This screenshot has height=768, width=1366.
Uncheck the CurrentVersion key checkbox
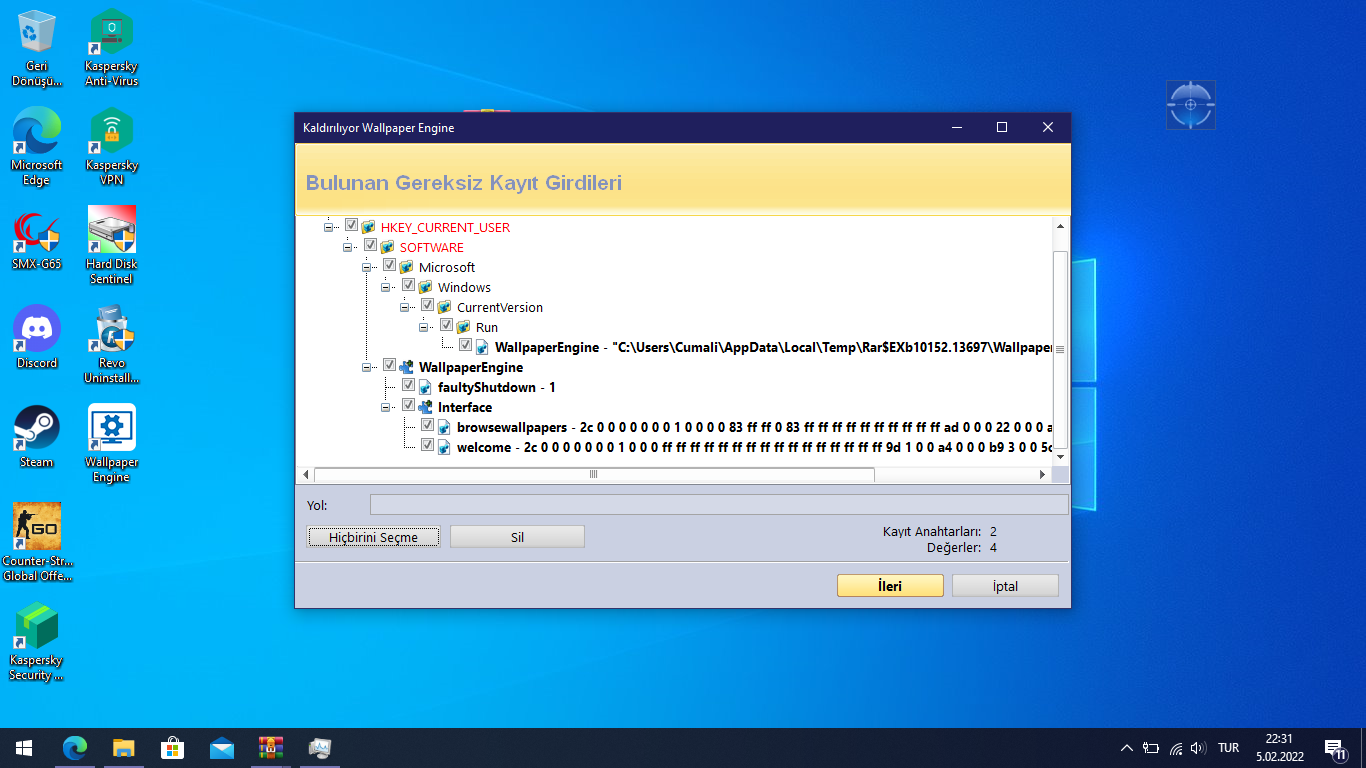(x=427, y=306)
